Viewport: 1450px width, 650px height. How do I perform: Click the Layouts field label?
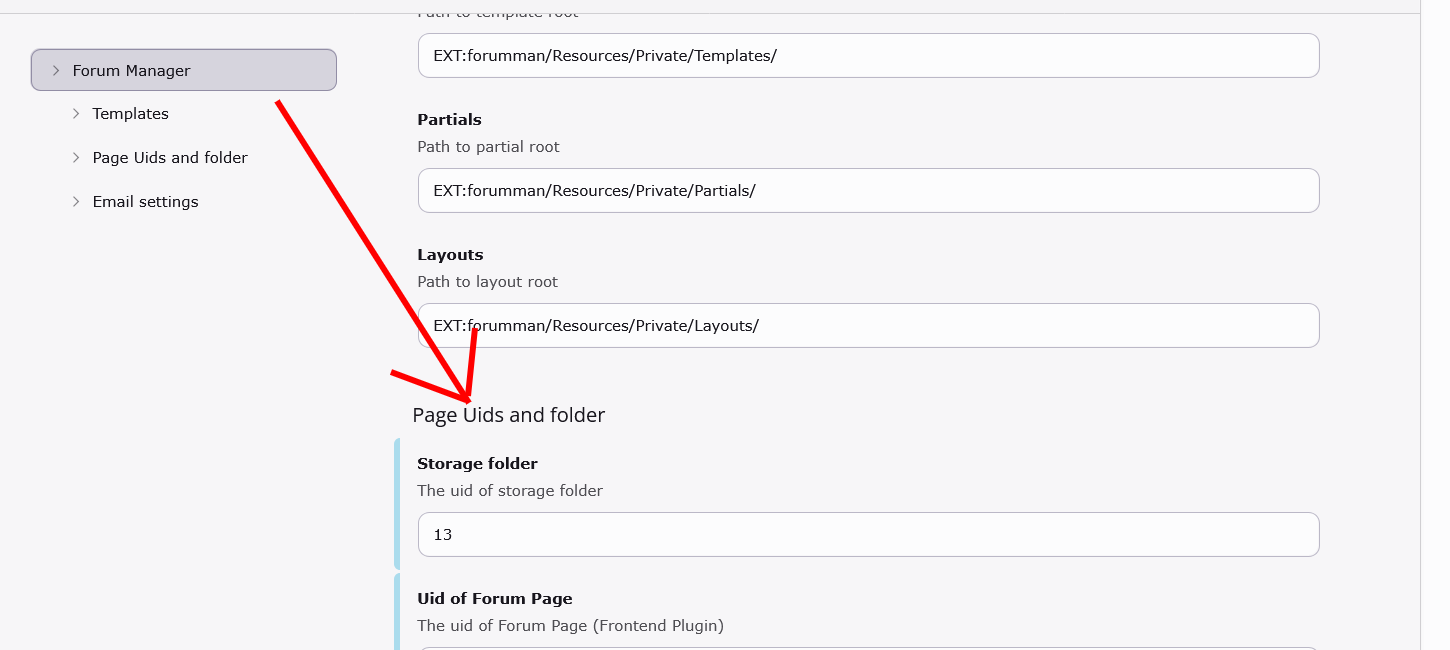pos(450,255)
